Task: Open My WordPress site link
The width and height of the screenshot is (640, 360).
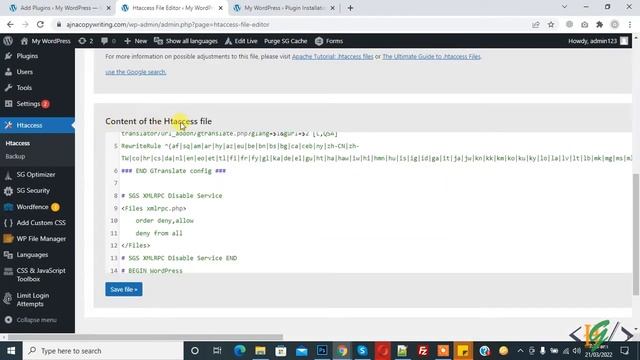Action: (x=46, y=41)
